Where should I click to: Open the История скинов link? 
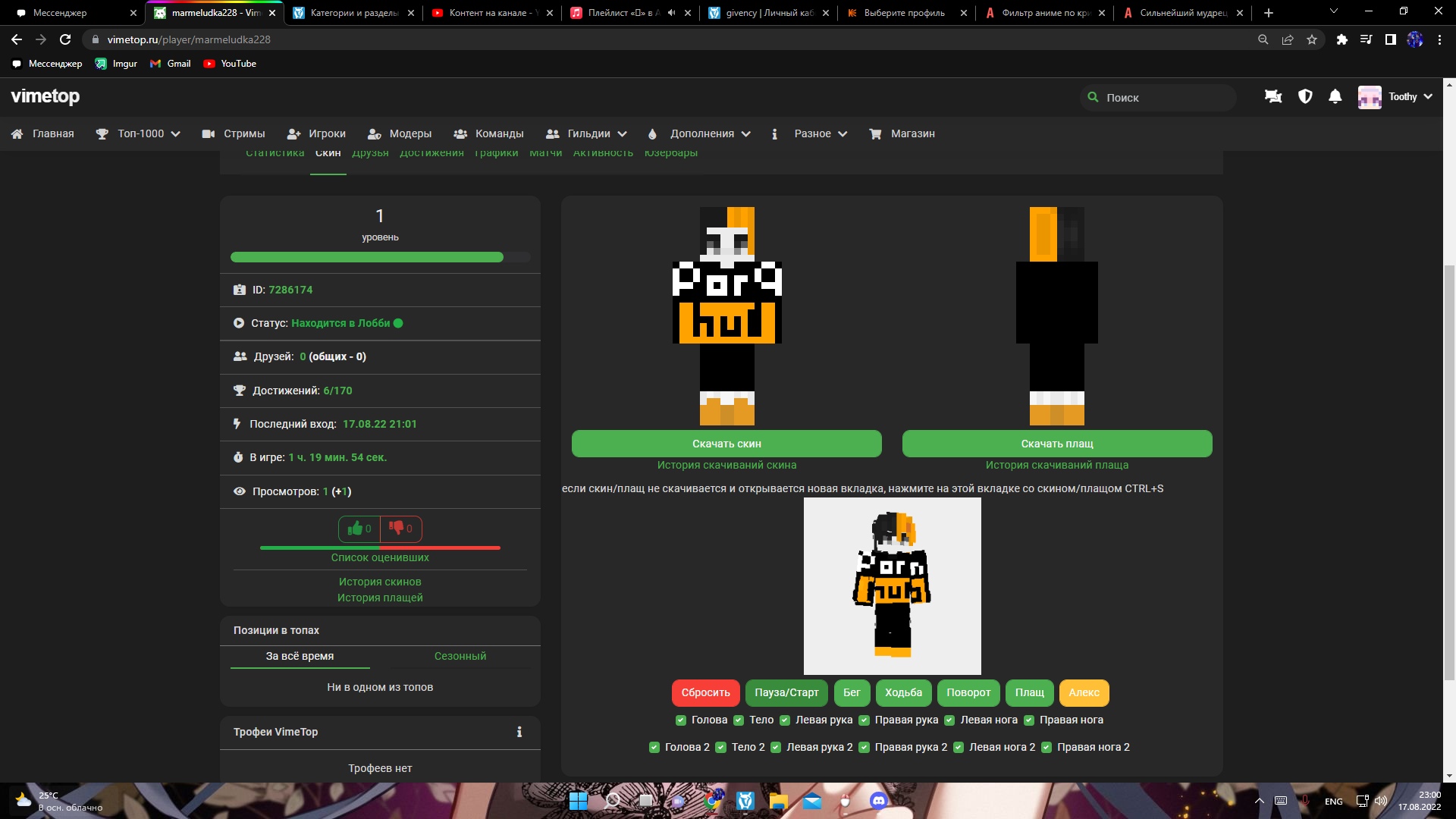click(379, 582)
